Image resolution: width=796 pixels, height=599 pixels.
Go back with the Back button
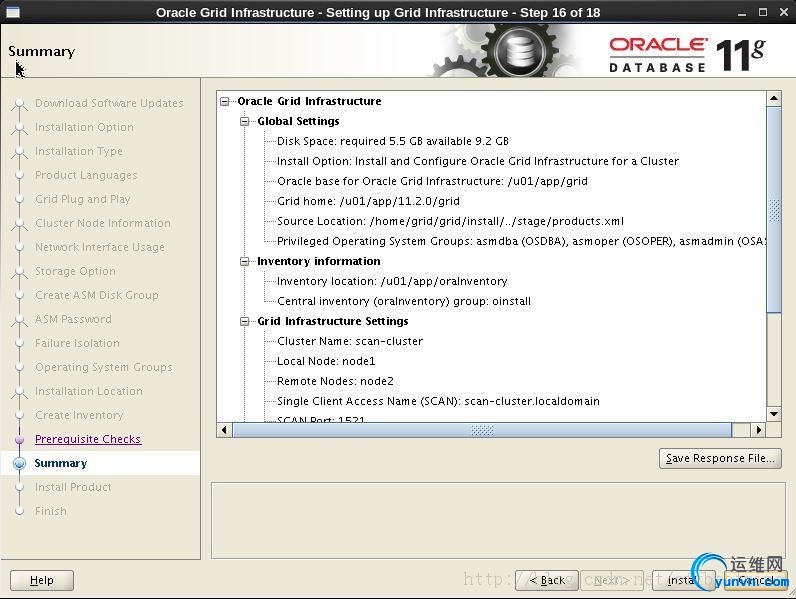click(x=547, y=580)
